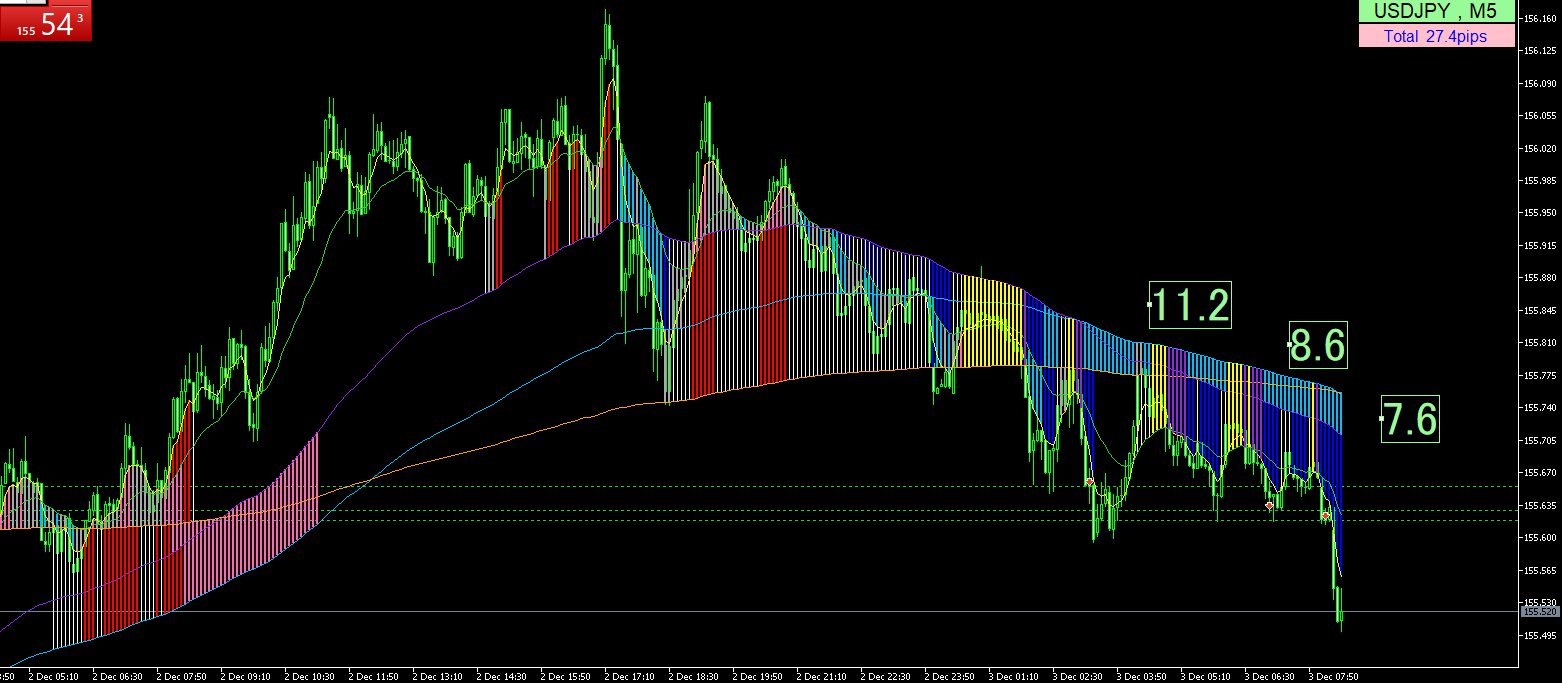The image size is (1562, 683).
Task: Click the 2 Dec 09:10 time label
Action: 245,676
